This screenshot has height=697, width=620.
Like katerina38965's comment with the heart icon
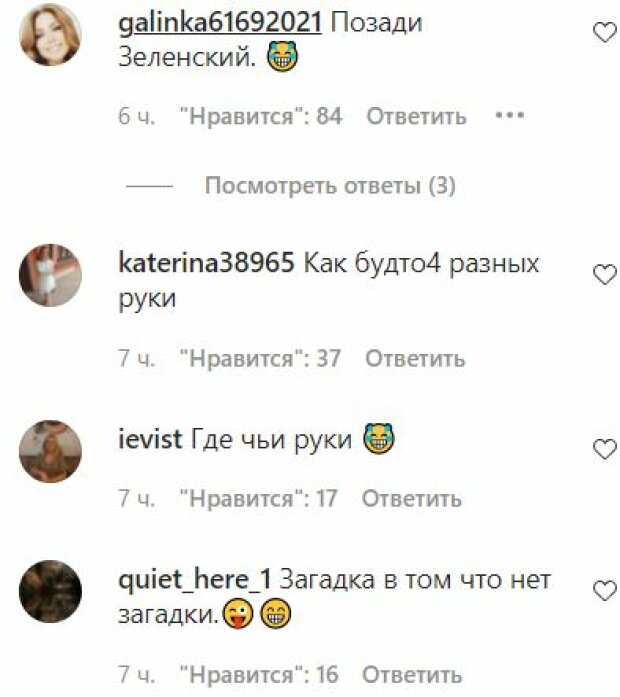point(605,274)
